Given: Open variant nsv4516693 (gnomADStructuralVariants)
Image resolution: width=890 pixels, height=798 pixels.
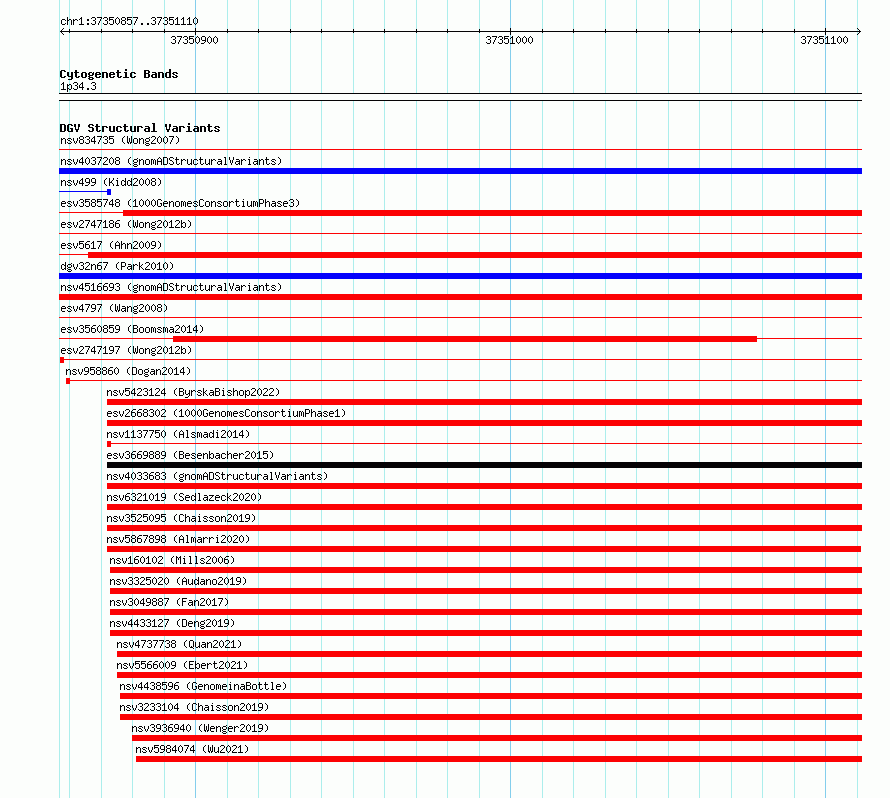Looking at the screenshot, I should tap(171, 287).
